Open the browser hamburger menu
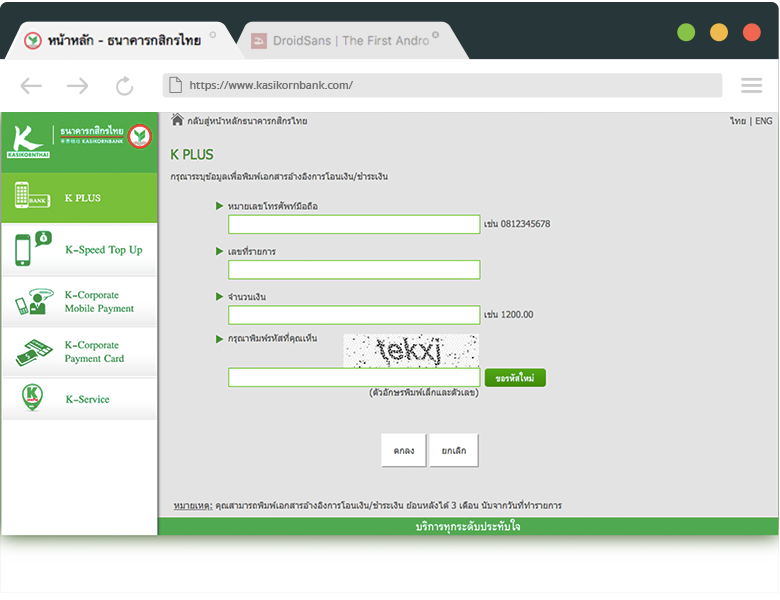 tap(751, 86)
